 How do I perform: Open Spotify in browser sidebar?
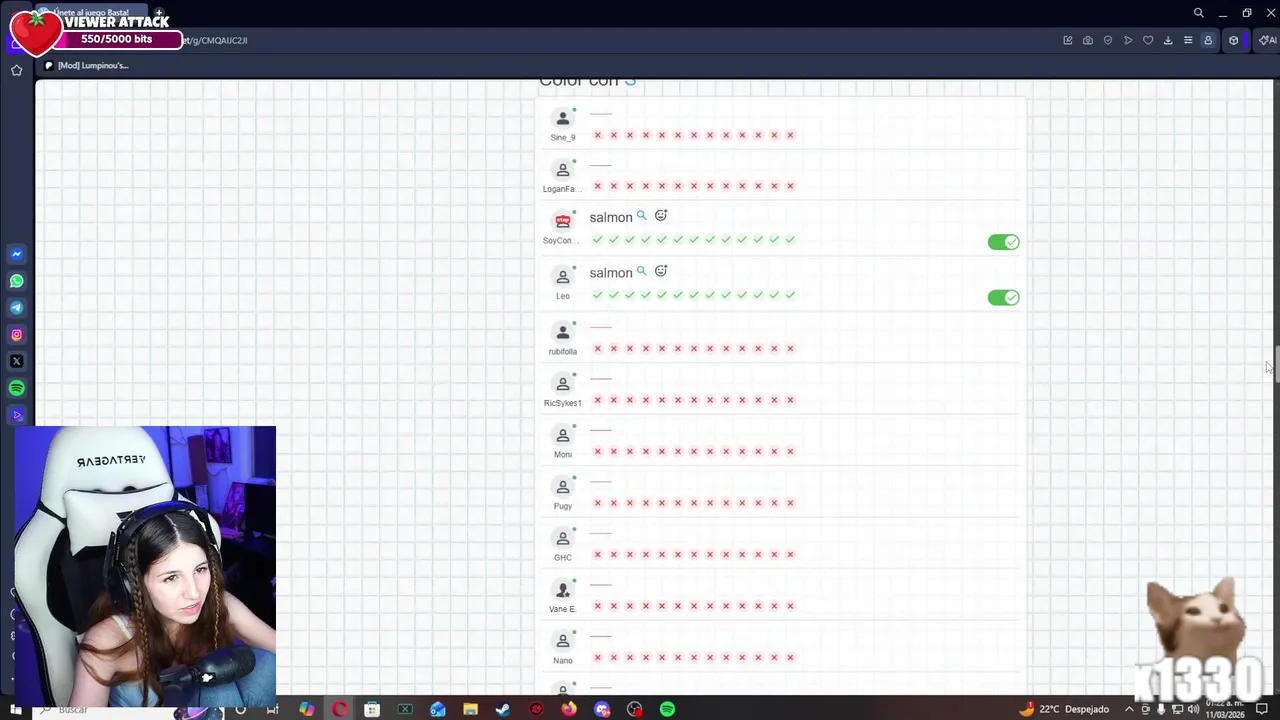[x=17, y=388]
